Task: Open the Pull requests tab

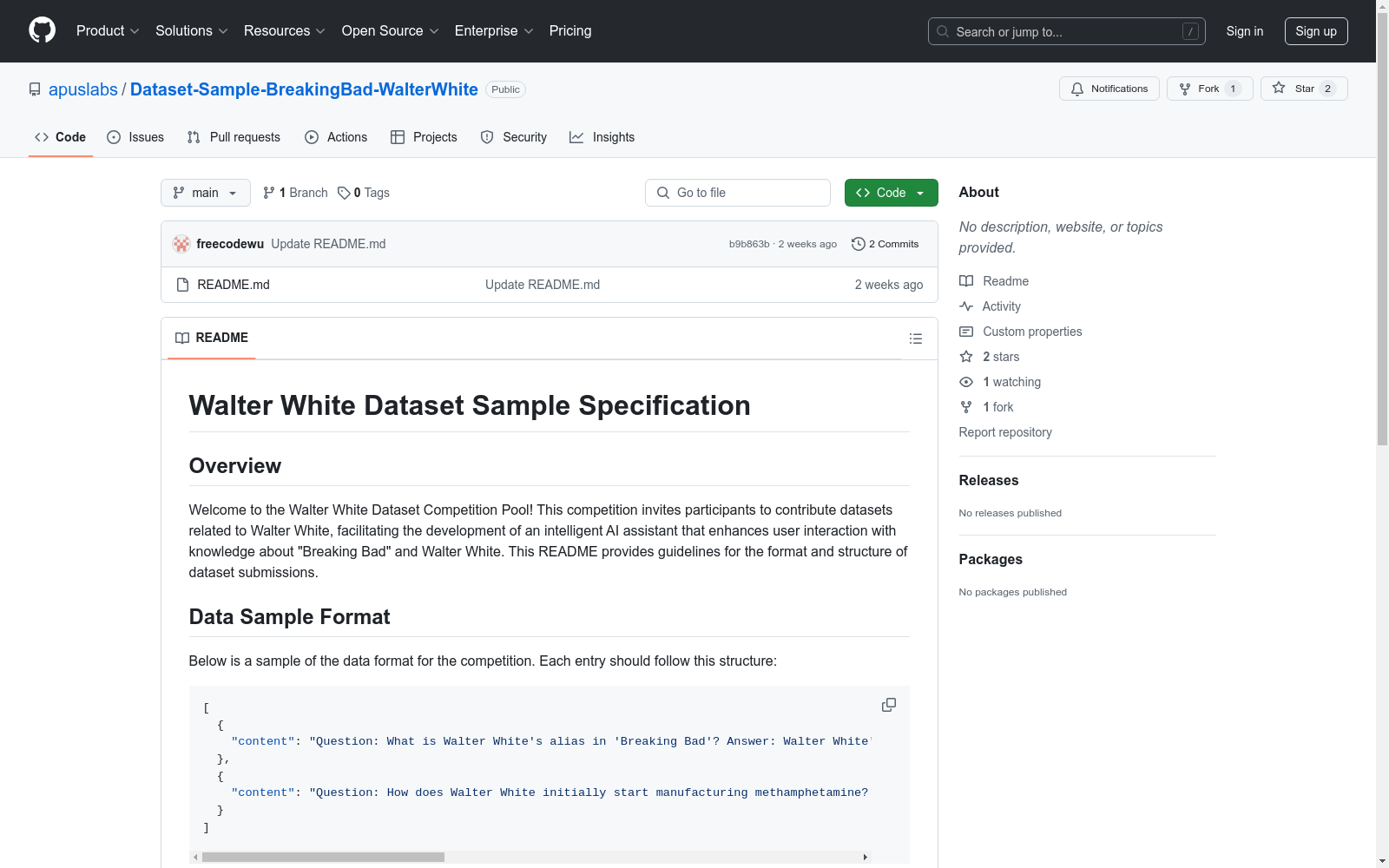Action: click(234, 137)
